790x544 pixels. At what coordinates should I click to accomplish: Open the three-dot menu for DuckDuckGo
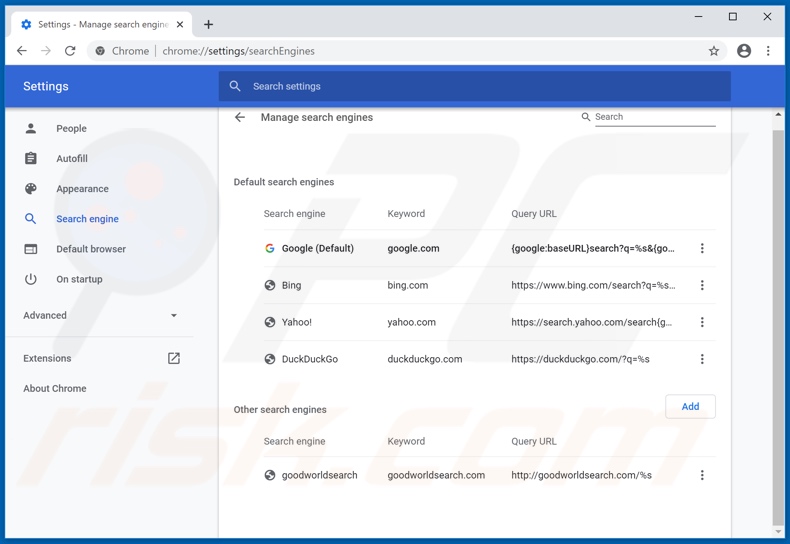coord(702,359)
